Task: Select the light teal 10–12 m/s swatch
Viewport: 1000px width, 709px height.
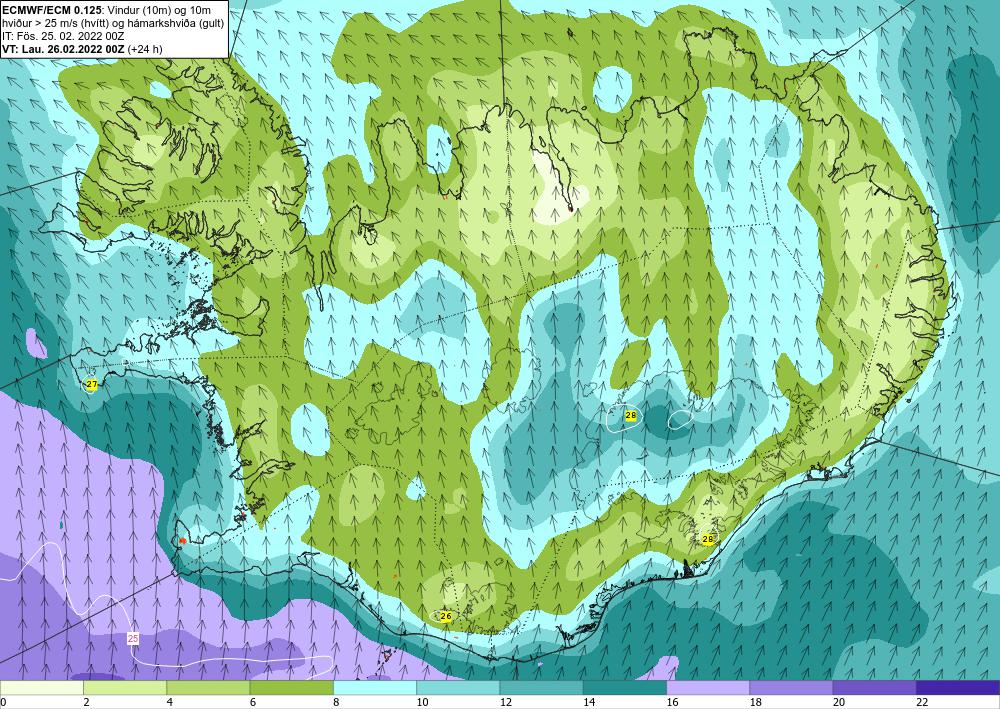Action: (458, 688)
